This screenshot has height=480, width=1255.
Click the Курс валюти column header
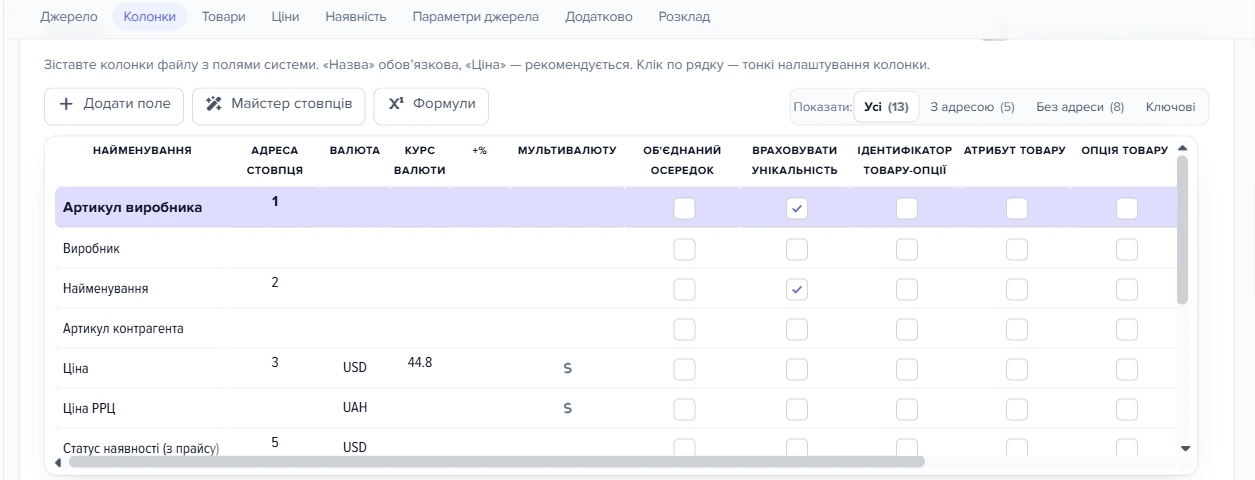click(x=420, y=160)
